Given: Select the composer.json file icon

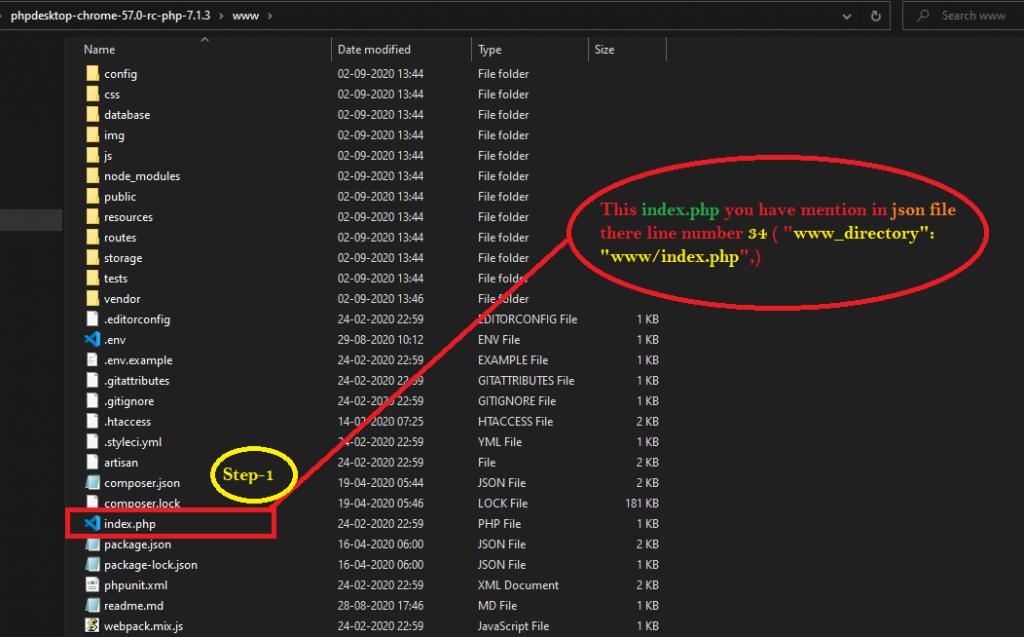Looking at the screenshot, I should click(x=92, y=483).
